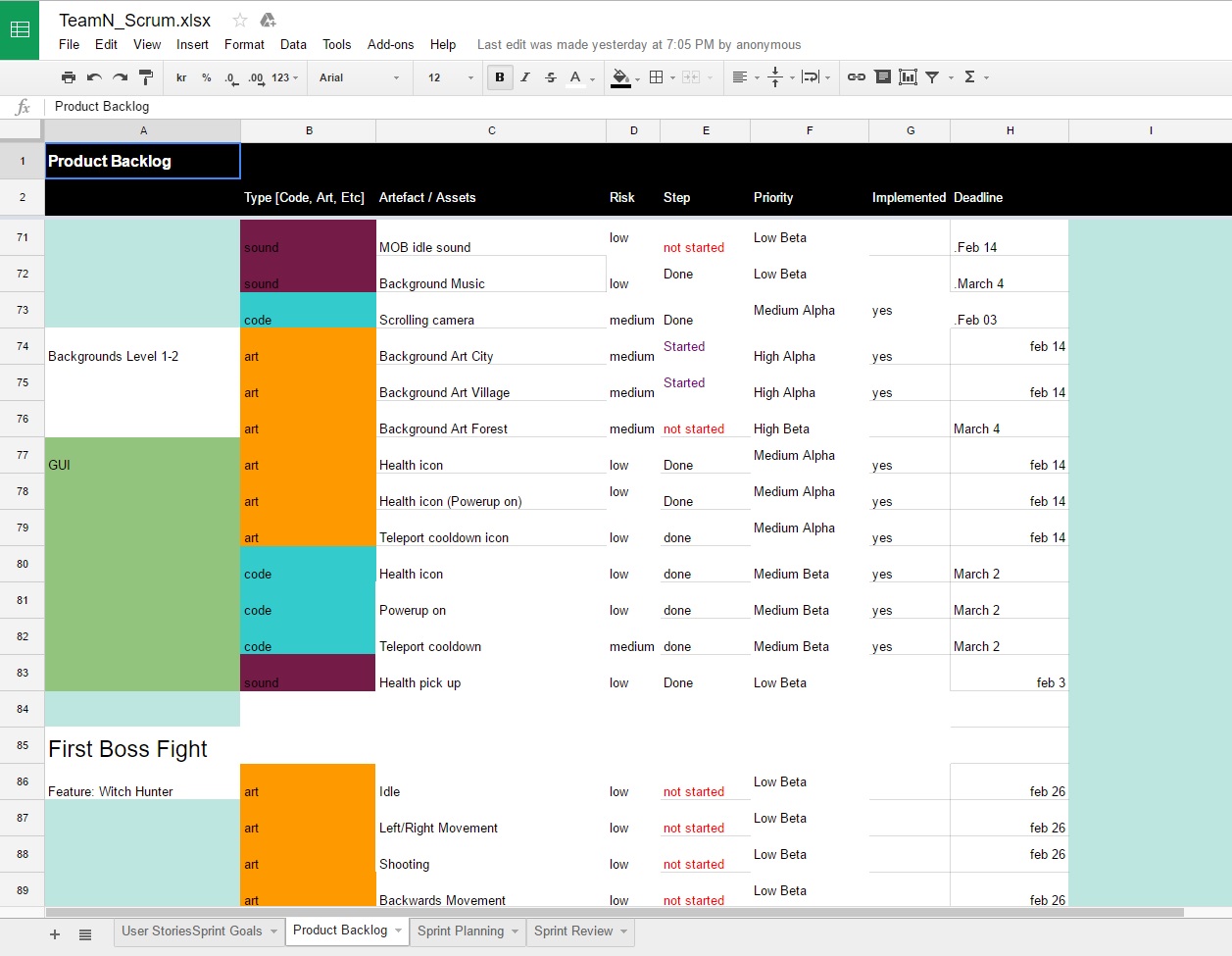Toggle strikethrough formatting
Image resolution: width=1232 pixels, height=956 pixels.
[x=550, y=77]
